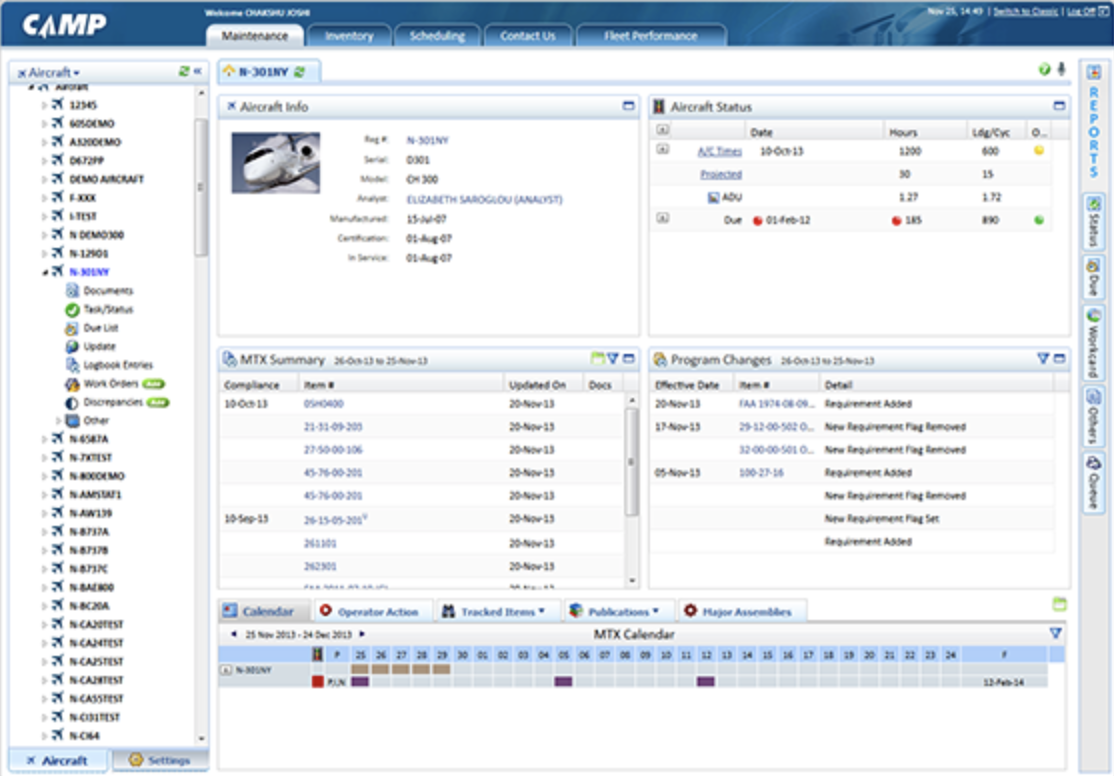This screenshot has width=1114, height=776.
Task: Open the Queue report in right sidebar
Action: click(x=1093, y=484)
